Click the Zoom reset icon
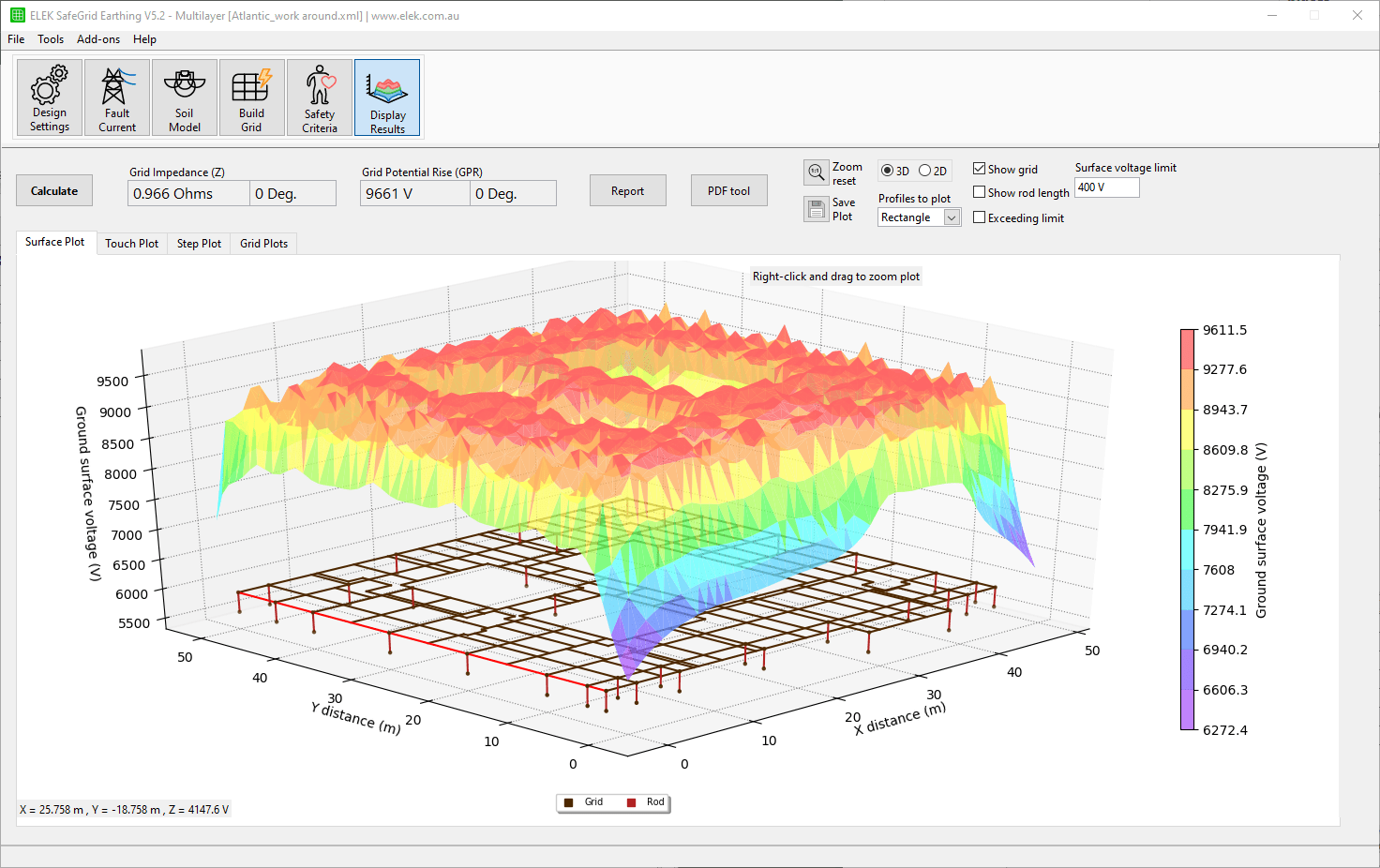This screenshot has height=868, width=1380. pyautogui.click(x=815, y=172)
